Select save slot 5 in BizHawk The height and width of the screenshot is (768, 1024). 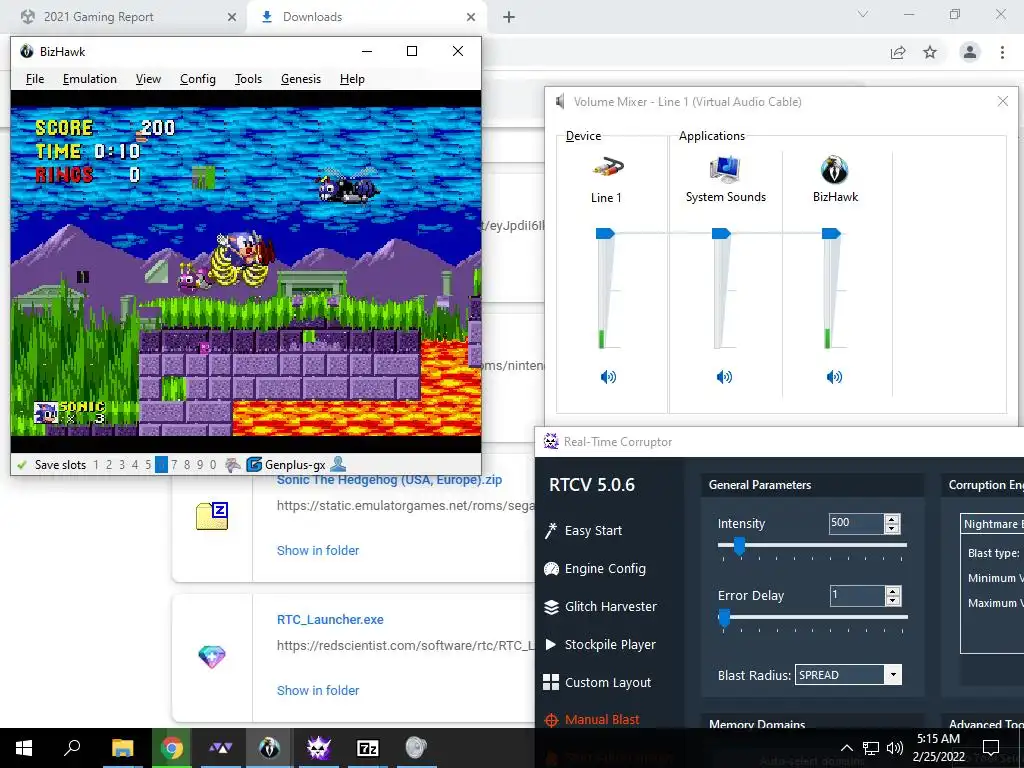[x=148, y=465]
